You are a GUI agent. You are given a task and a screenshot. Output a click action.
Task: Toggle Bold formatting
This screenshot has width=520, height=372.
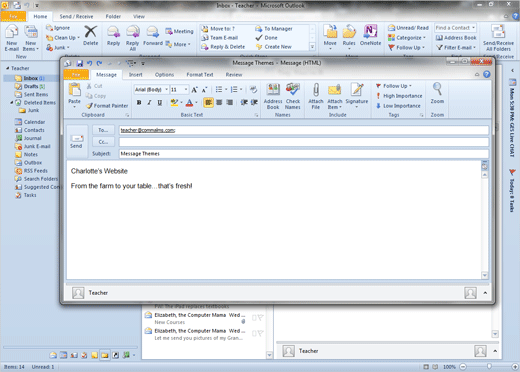[139, 103]
